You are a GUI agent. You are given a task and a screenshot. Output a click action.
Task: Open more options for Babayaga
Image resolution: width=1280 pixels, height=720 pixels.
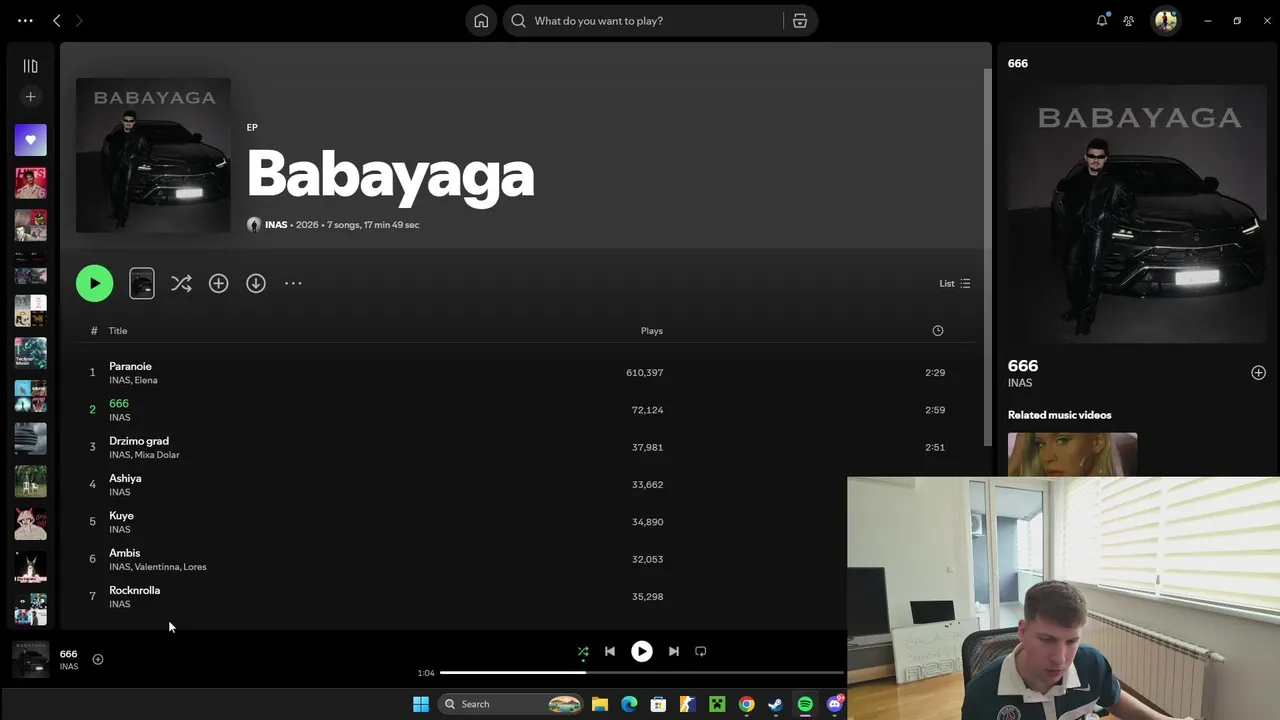293,283
